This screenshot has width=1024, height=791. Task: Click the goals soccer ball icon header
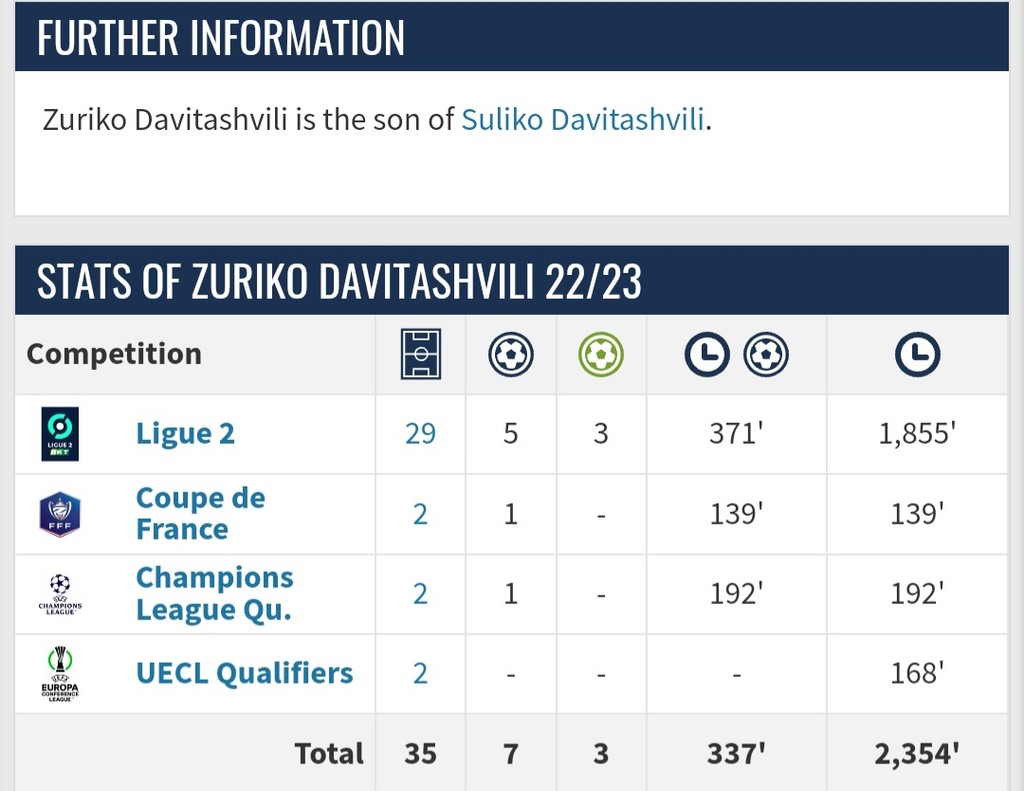point(510,354)
